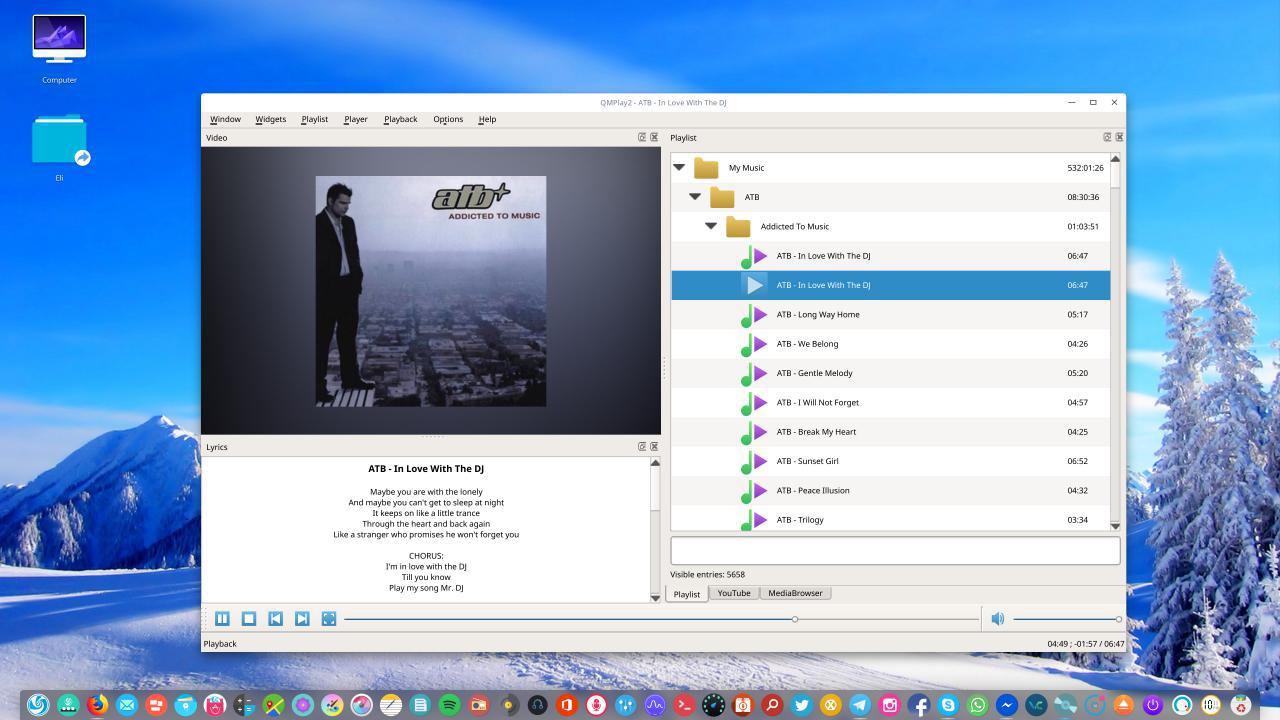This screenshot has height=720, width=1280.
Task: Open the Playlist menu in the menu bar
Action: pyautogui.click(x=314, y=119)
